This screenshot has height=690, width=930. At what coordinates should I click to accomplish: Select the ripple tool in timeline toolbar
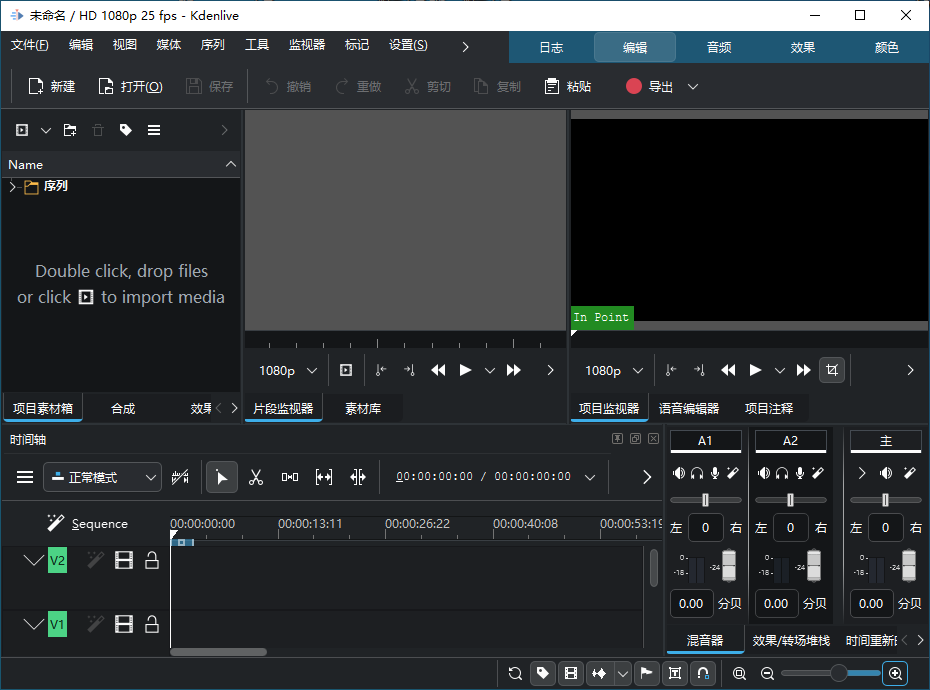coord(358,477)
